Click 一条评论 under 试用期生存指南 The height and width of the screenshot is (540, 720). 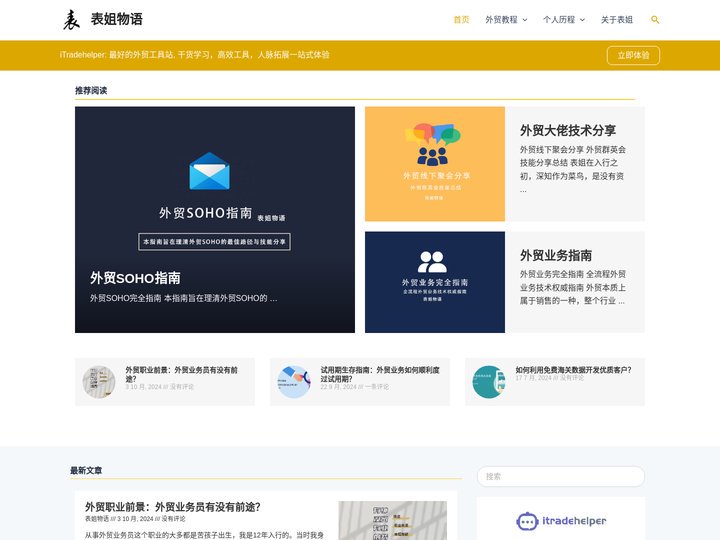[377, 387]
